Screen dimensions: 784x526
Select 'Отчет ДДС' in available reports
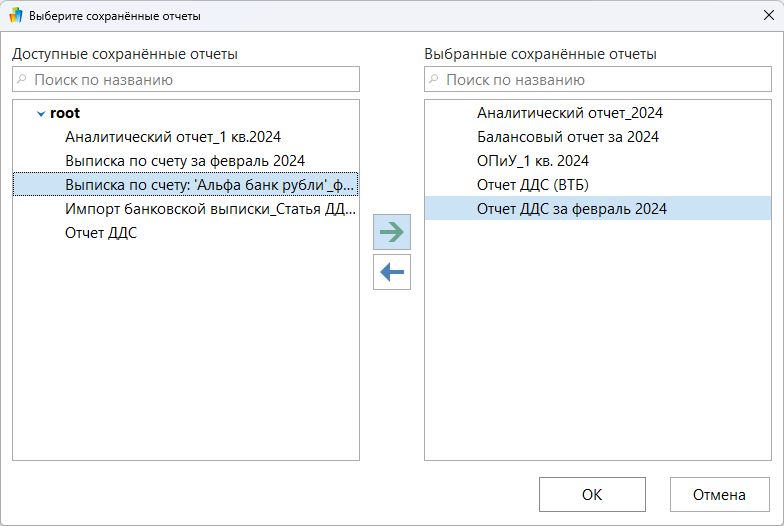101,233
